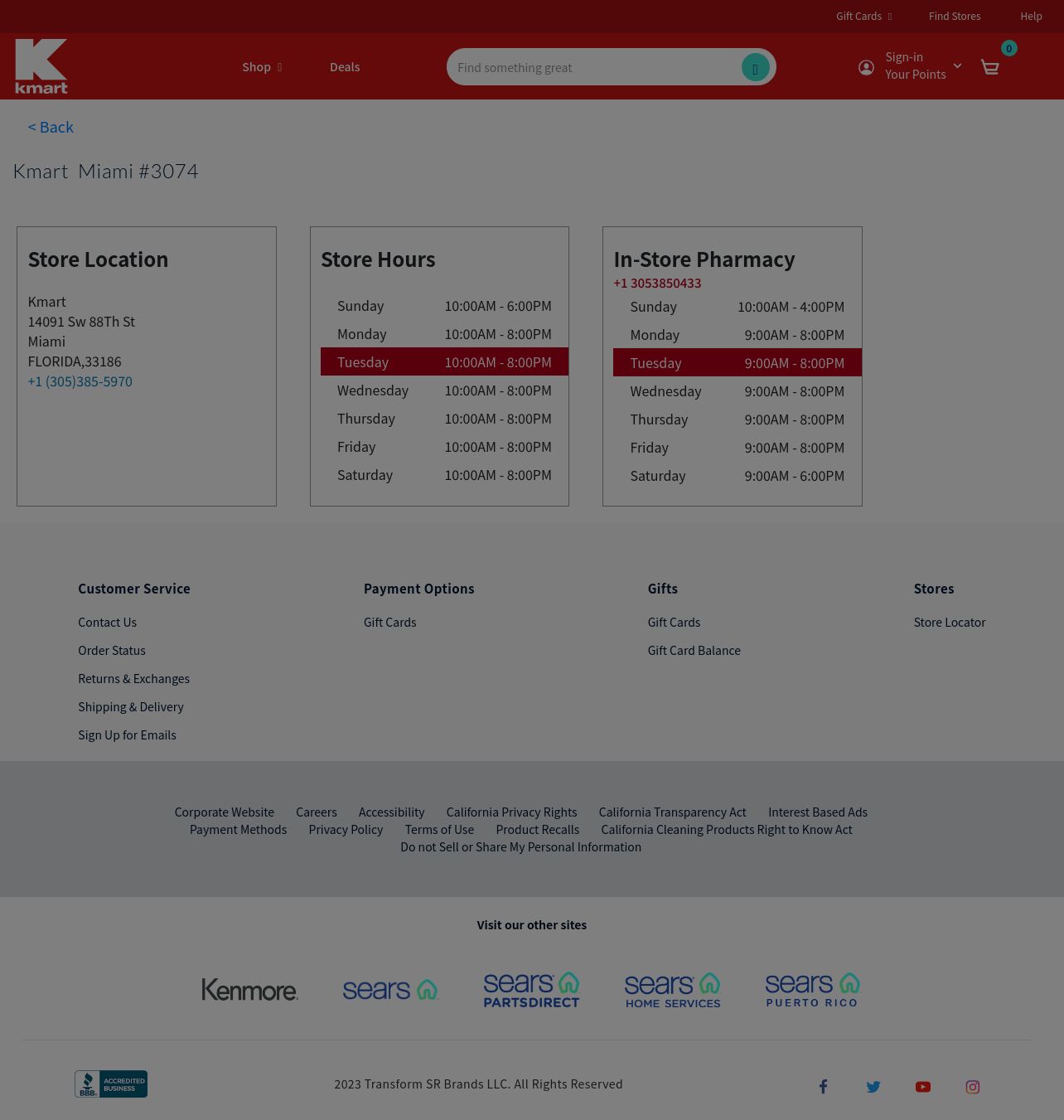Open Gift Cards under Payment Options

point(389,622)
